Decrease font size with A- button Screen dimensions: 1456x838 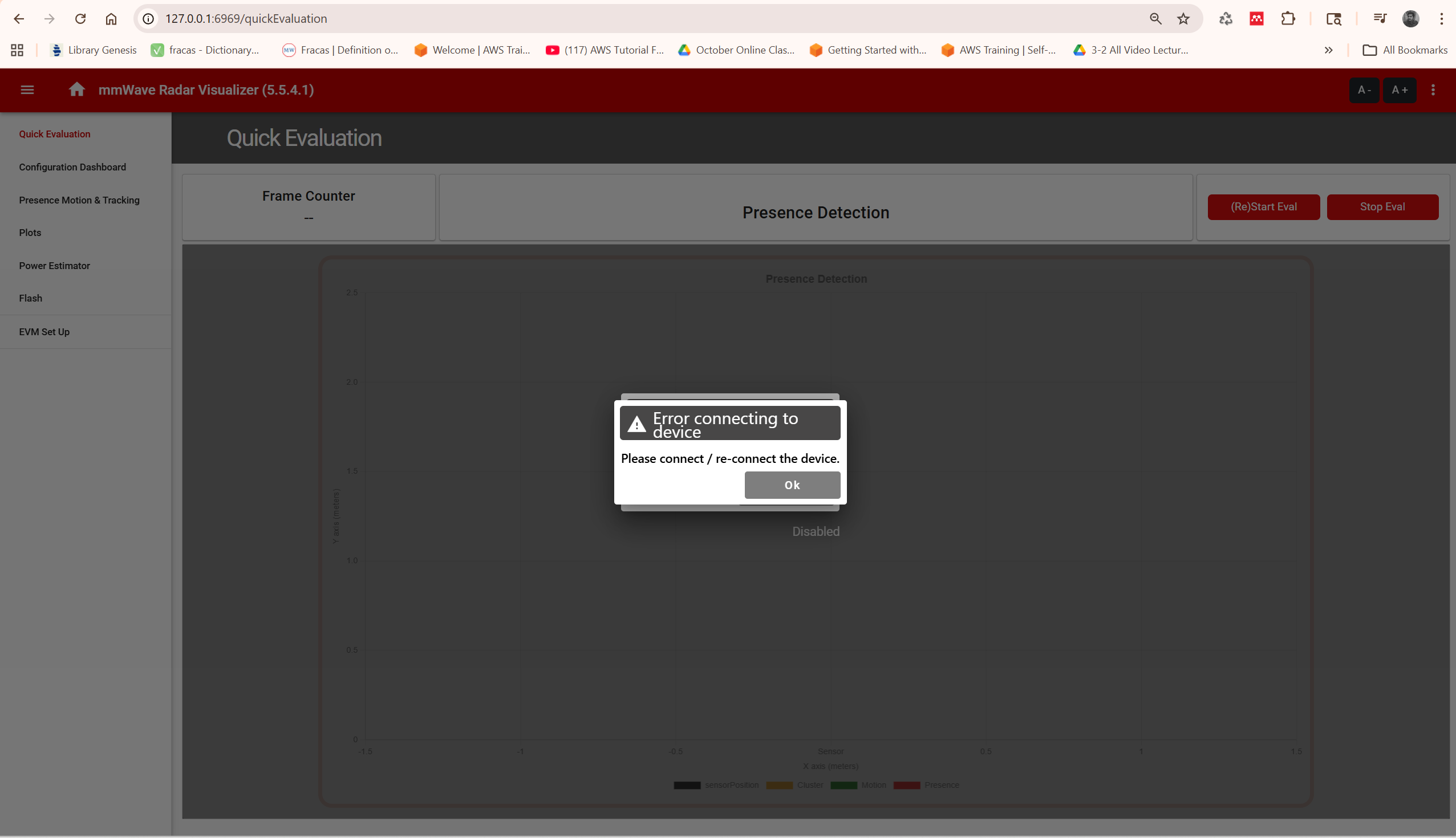click(x=1364, y=91)
